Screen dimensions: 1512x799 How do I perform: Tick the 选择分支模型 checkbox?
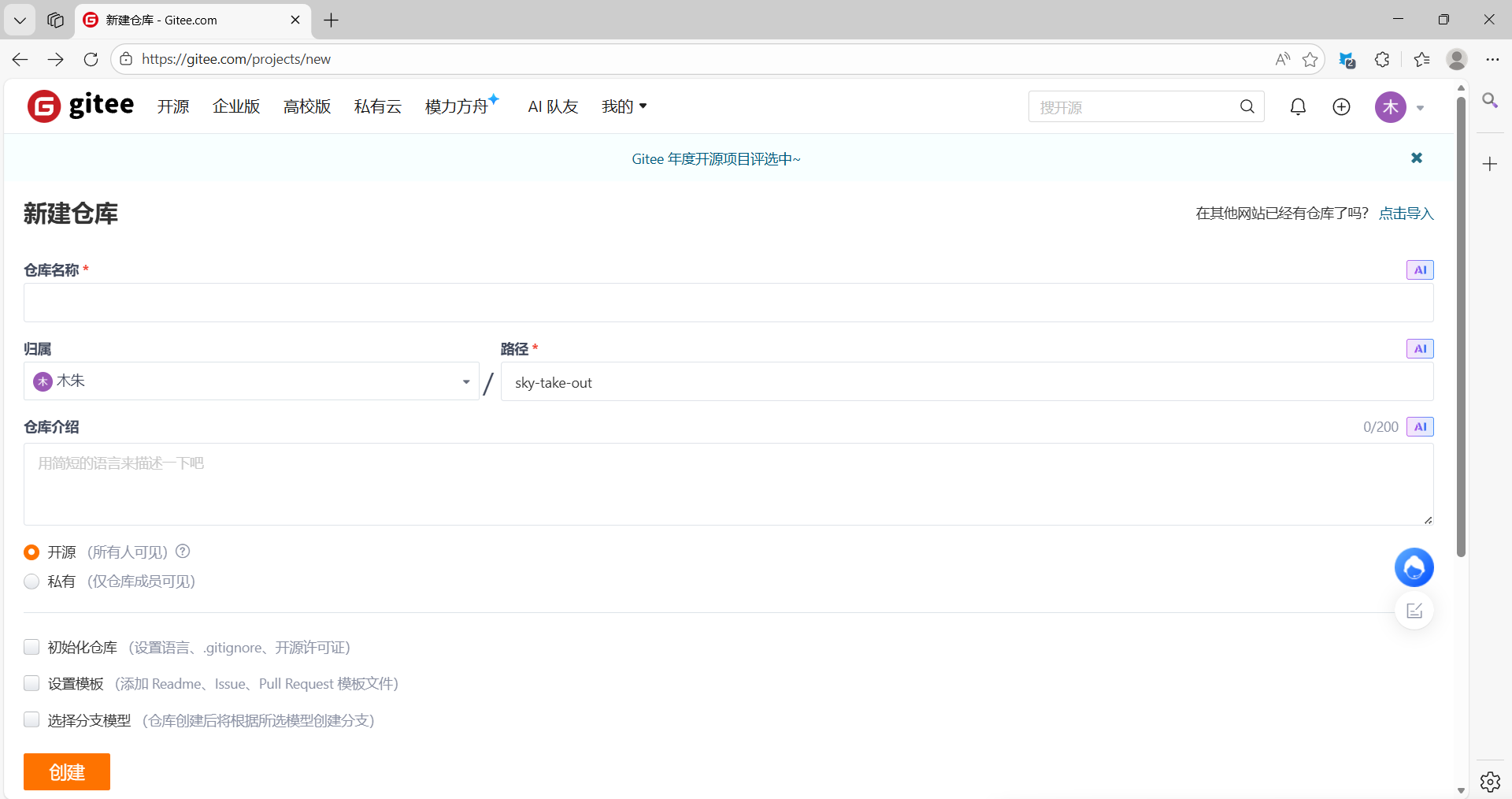tap(31, 719)
